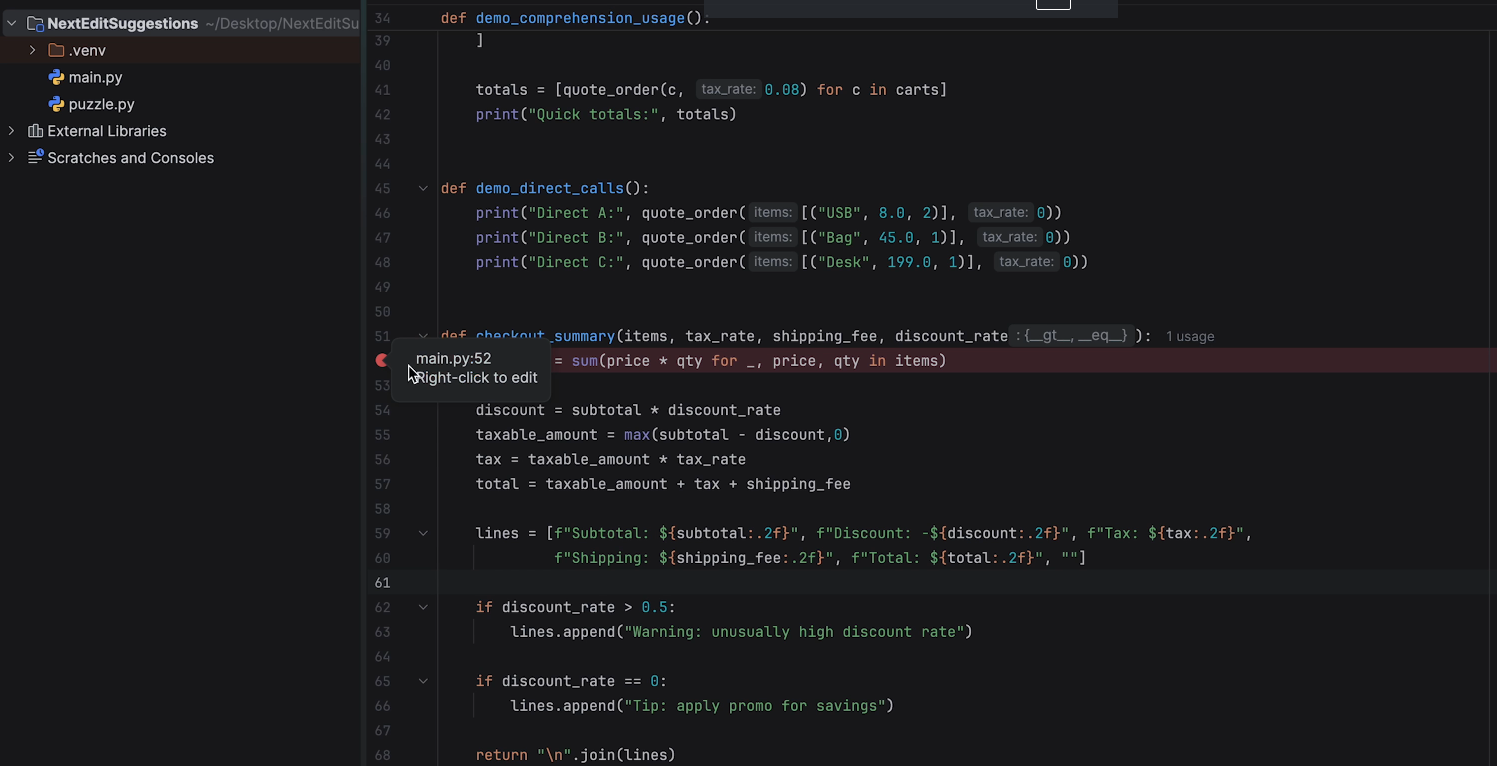Click the tax_rate: hint on line 41
This screenshot has width=1497, height=766.
[x=728, y=89]
